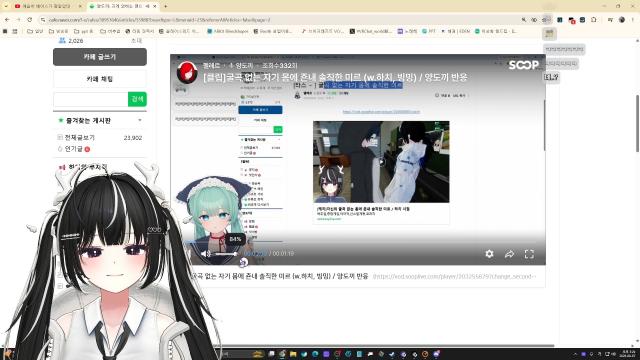
Task: Open the 전체글보기 board link
Action: (80, 138)
